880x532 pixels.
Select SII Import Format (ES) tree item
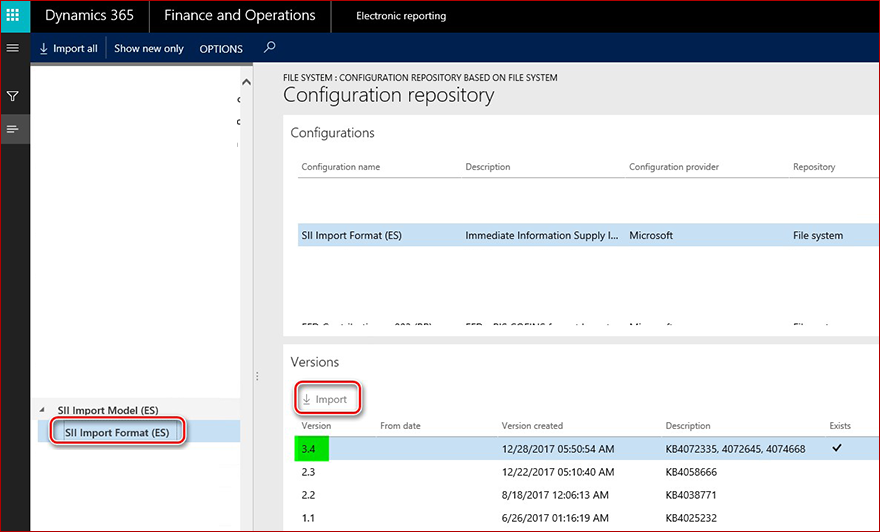click(117, 433)
